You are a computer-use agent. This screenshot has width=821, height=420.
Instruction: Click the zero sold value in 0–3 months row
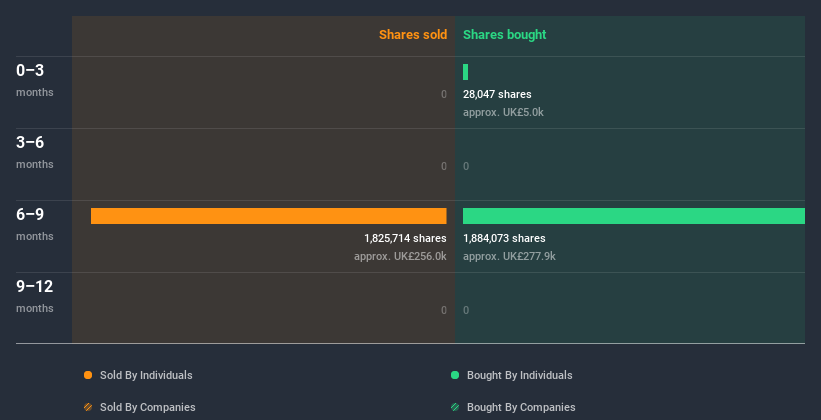click(444, 94)
